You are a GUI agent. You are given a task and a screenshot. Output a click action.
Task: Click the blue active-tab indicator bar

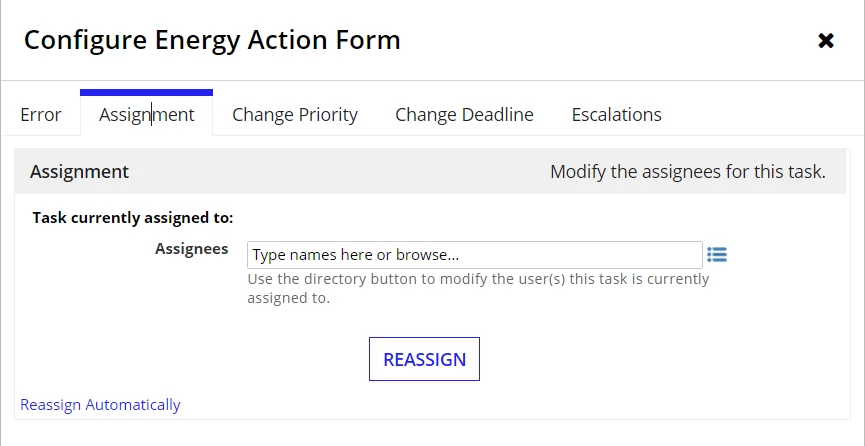146,93
